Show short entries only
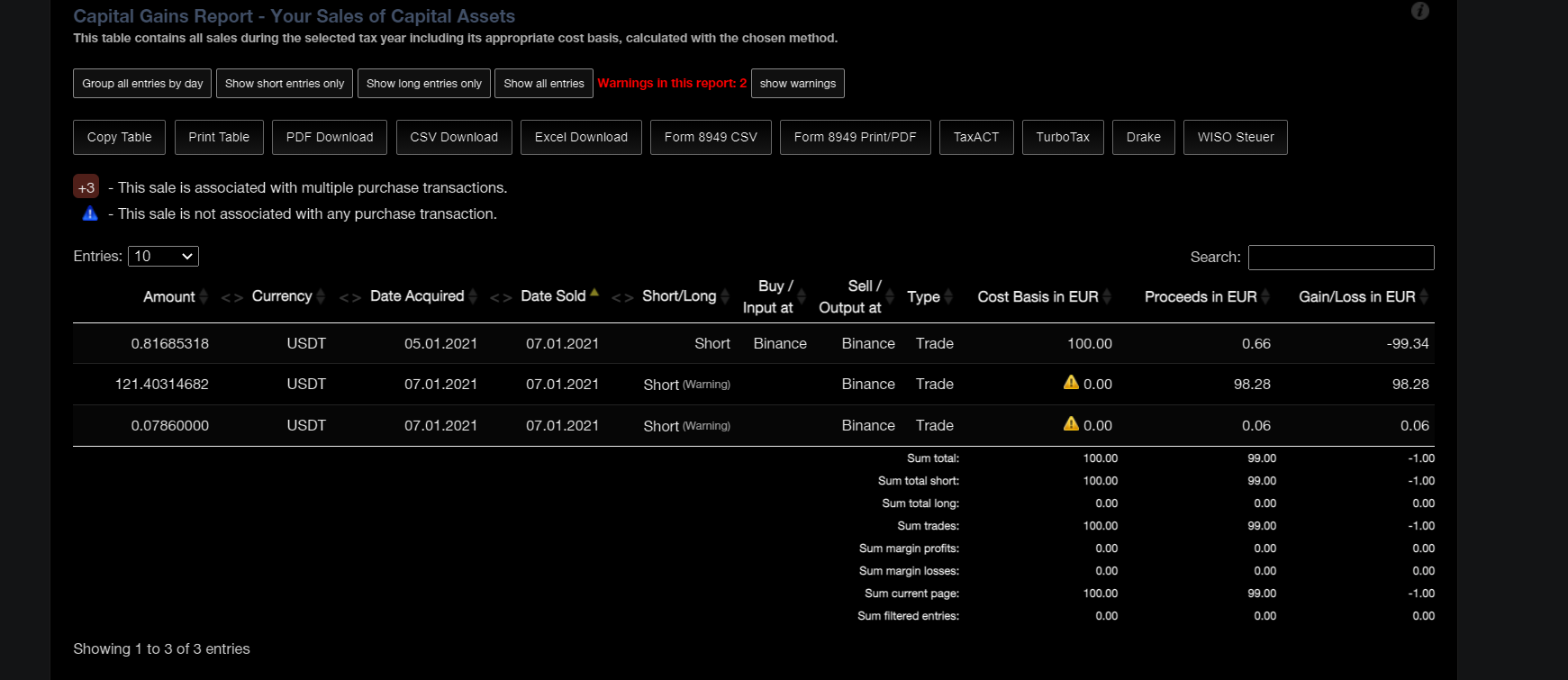The image size is (1568, 680). (285, 84)
